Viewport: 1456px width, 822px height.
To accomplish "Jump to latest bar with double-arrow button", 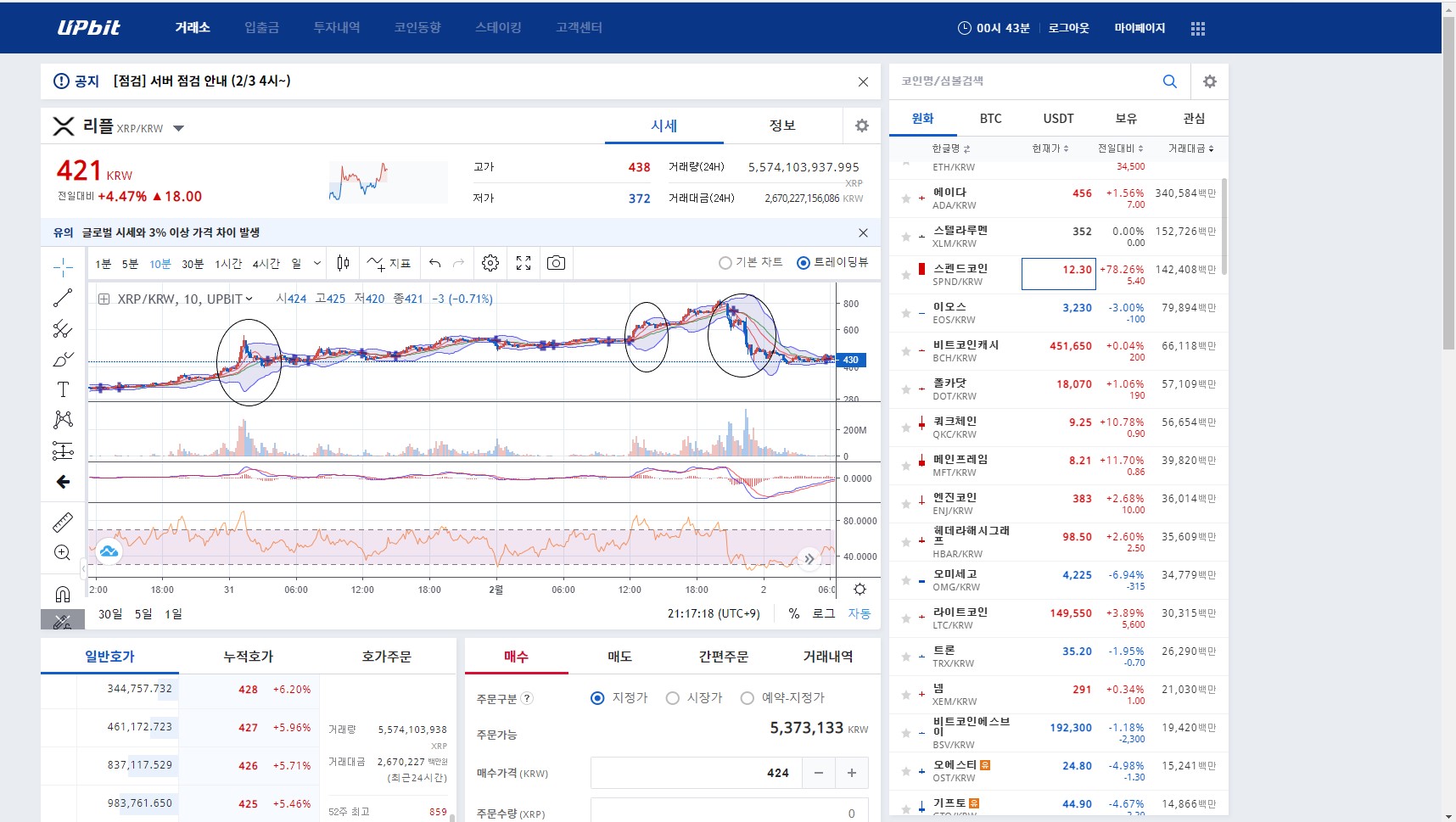I will [x=809, y=559].
